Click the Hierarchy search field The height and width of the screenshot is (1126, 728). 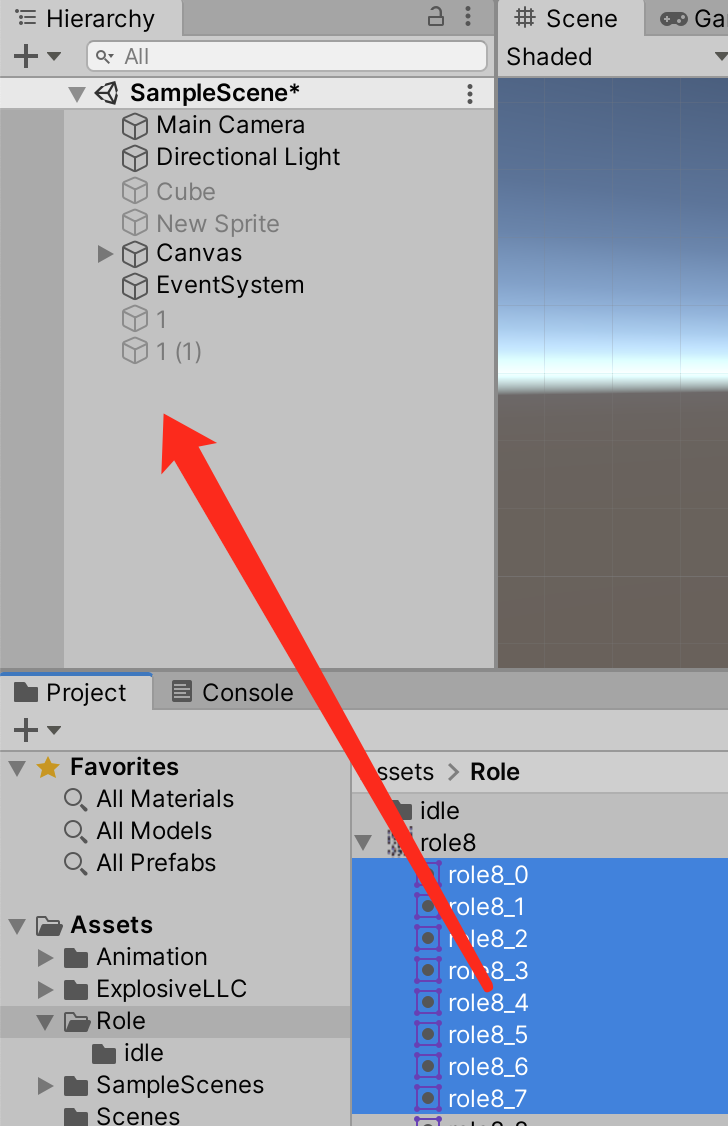[x=287, y=56]
